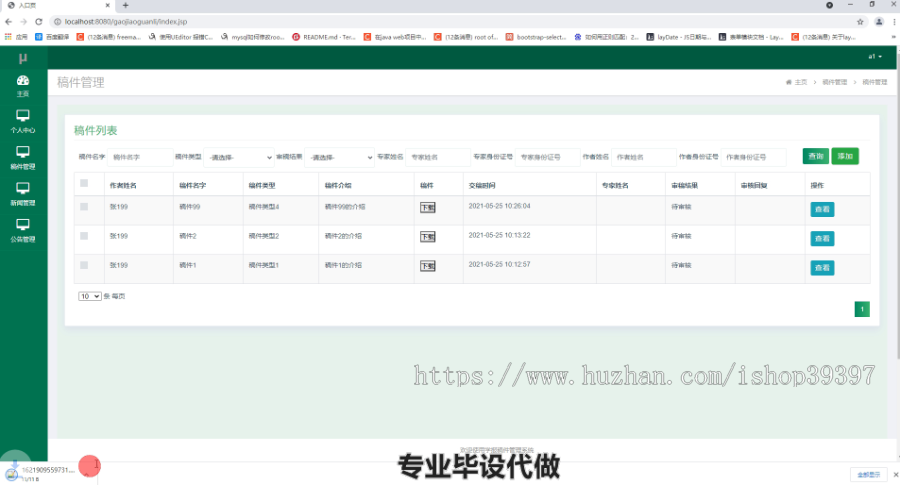Click 查看 for the 稿件99 row
The image size is (900, 485).
tap(822, 209)
